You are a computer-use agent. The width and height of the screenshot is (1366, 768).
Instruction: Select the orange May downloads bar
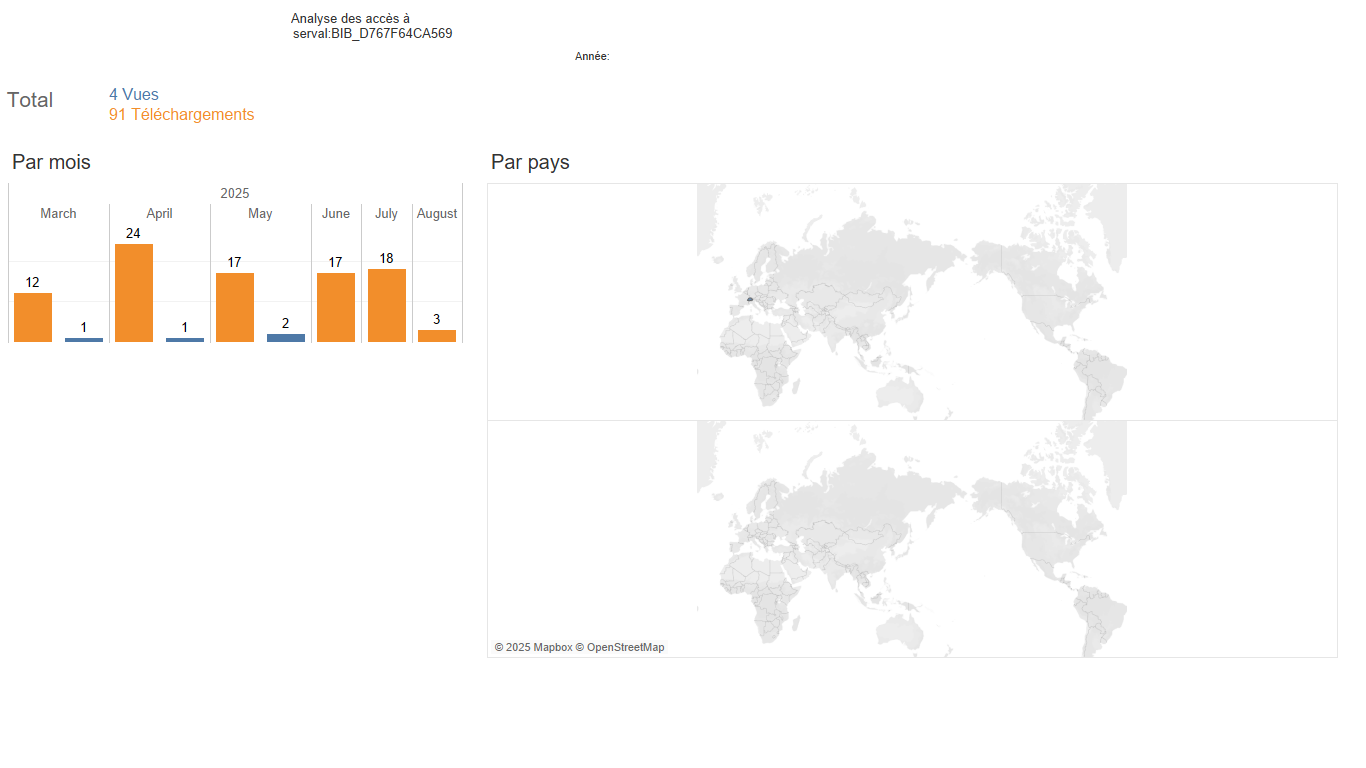click(x=235, y=307)
